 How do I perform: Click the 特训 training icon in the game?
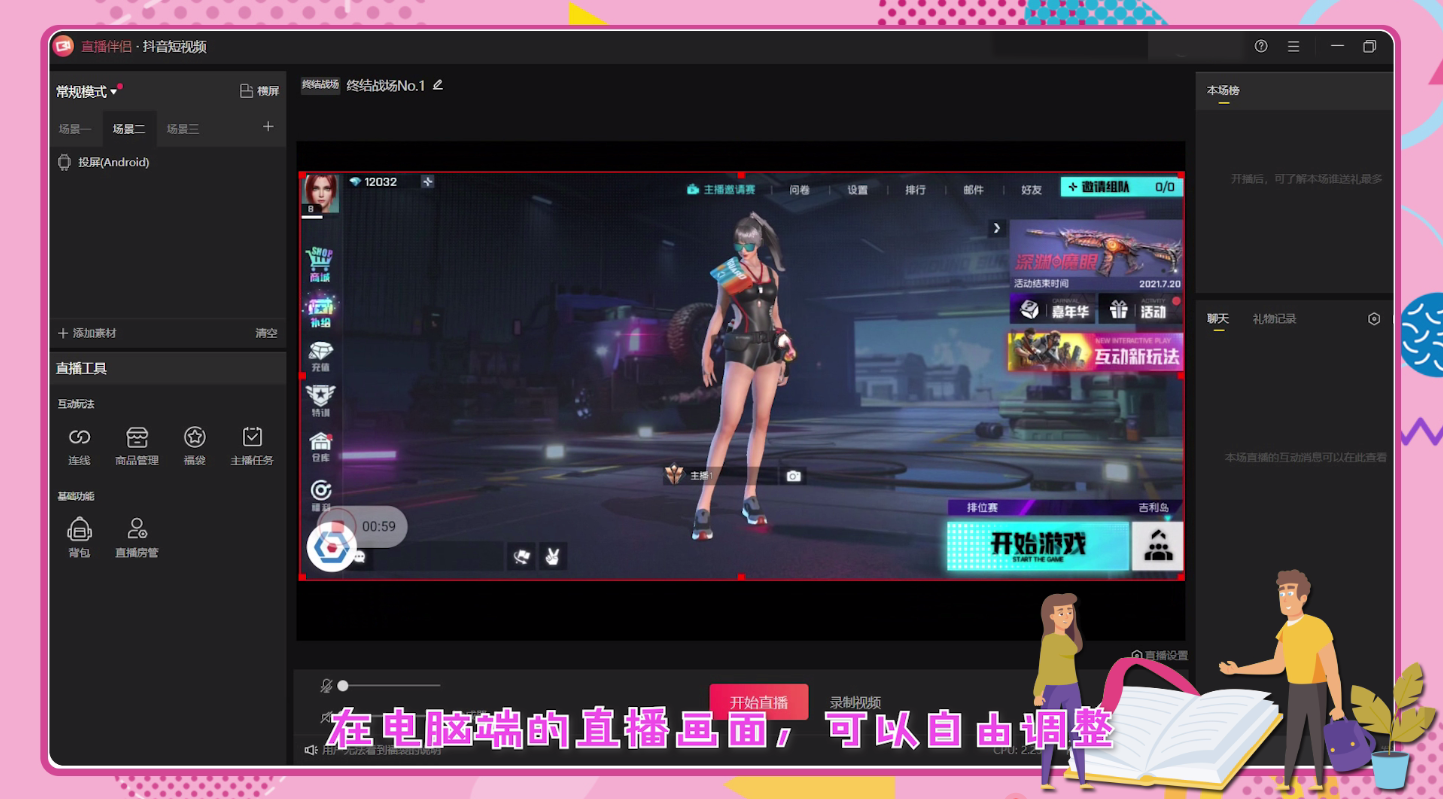click(x=320, y=401)
